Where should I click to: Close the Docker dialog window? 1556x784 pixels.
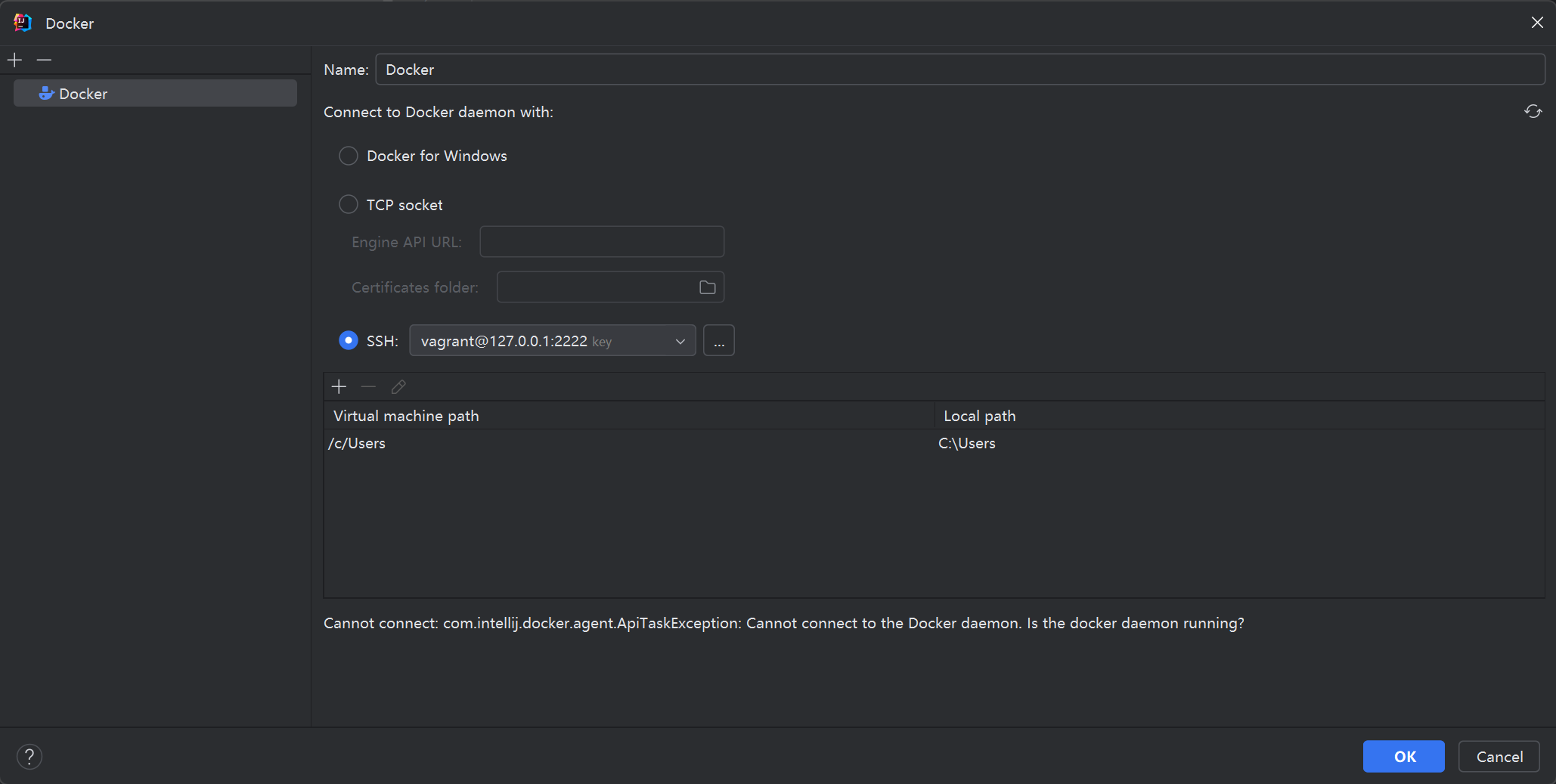pos(1537,23)
